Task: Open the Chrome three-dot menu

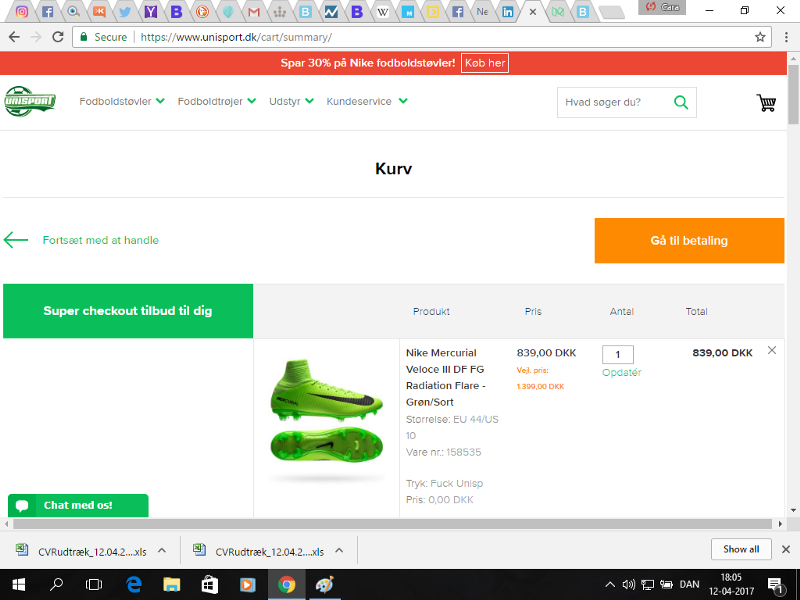Action: click(x=786, y=37)
